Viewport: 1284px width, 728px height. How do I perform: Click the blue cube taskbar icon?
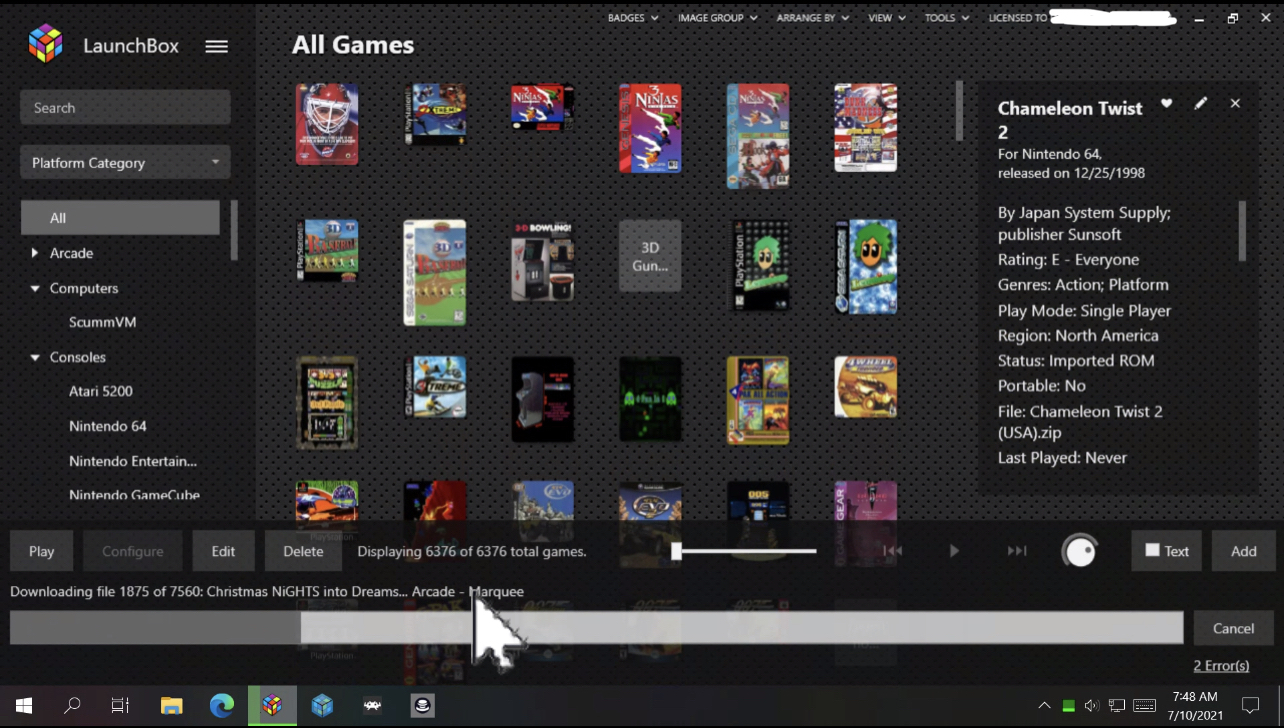pyautogui.click(x=322, y=706)
